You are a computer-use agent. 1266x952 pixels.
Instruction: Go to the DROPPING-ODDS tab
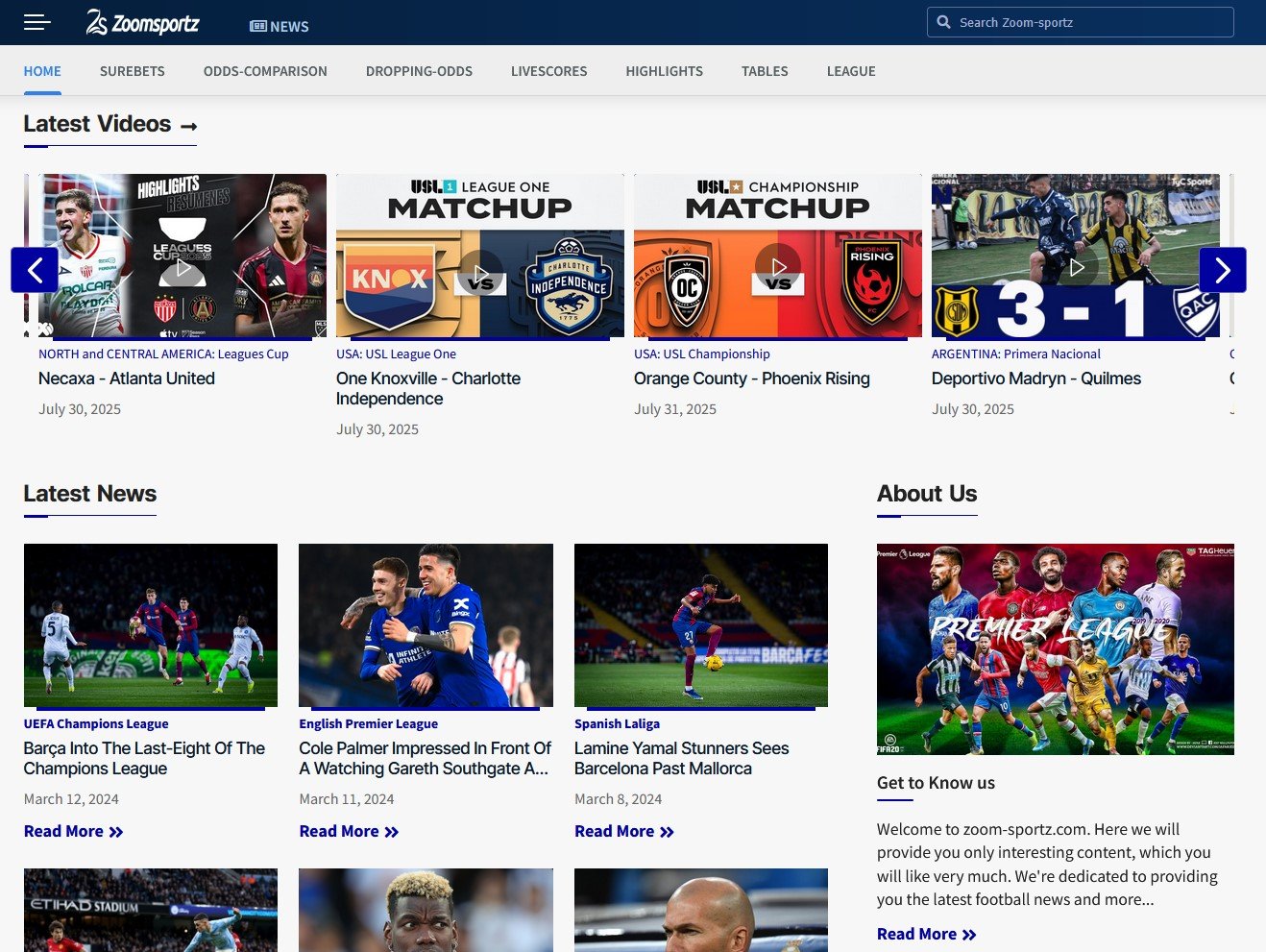tap(419, 71)
